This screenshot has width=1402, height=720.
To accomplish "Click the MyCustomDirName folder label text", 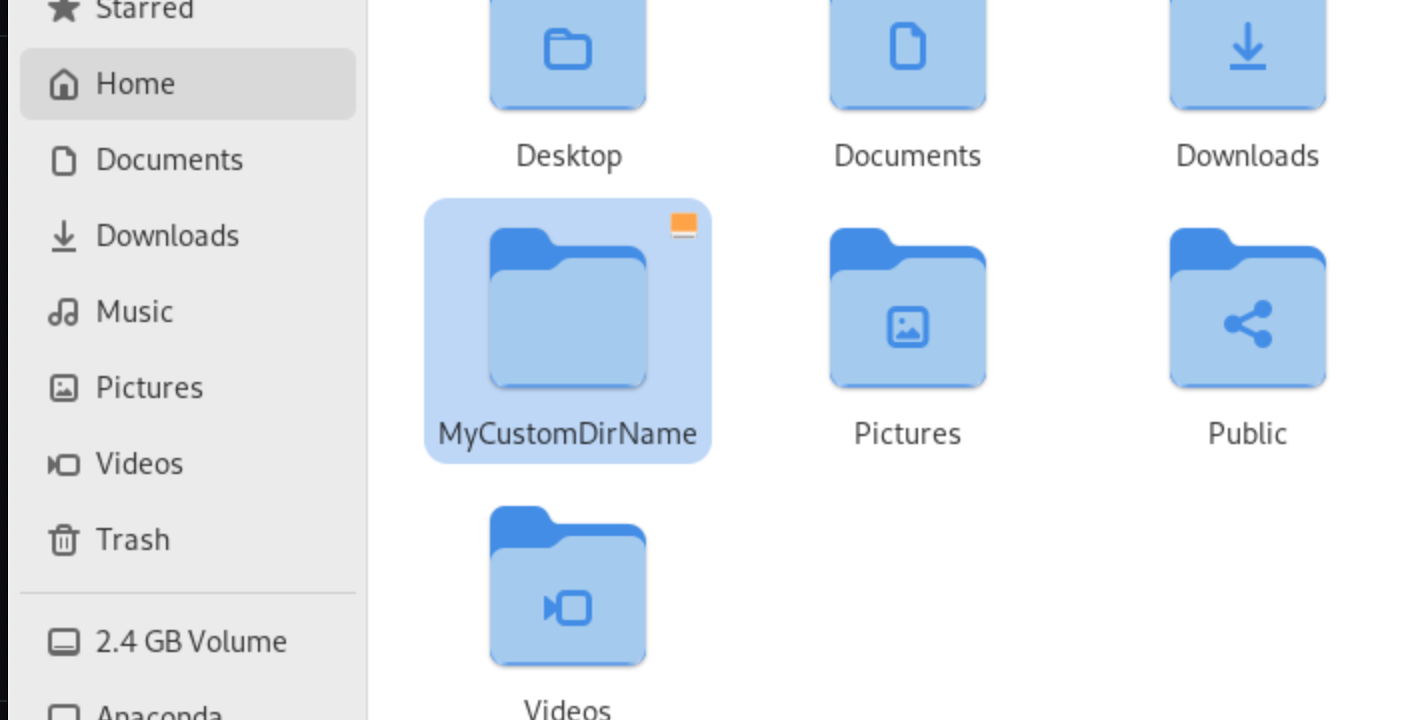I will click(567, 434).
